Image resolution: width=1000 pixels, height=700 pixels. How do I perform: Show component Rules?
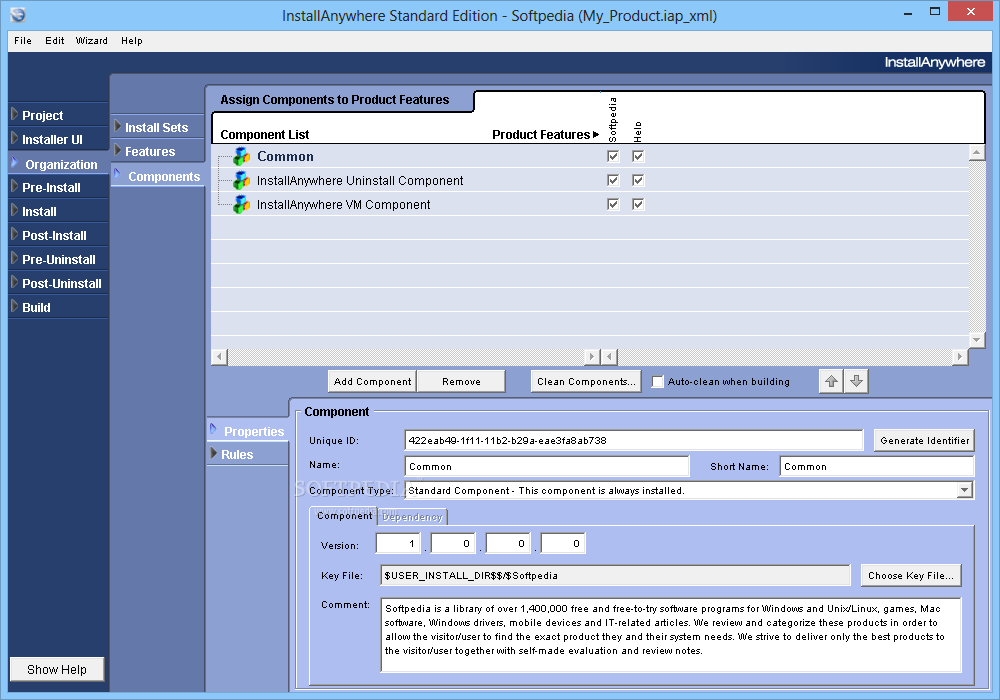tap(247, 455)
